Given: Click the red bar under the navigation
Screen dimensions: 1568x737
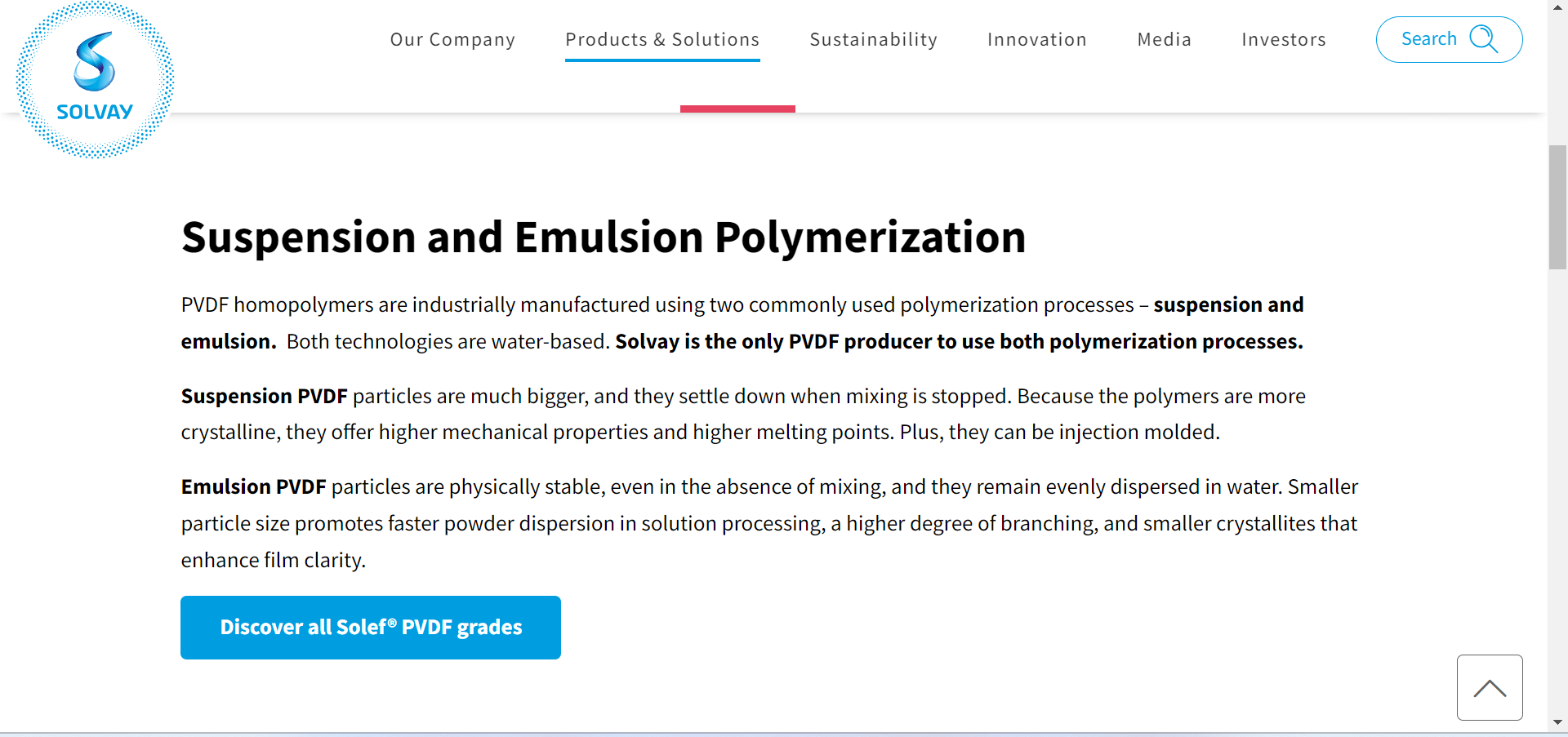Looking at the screenshot, I should click(x=737, y=109).
